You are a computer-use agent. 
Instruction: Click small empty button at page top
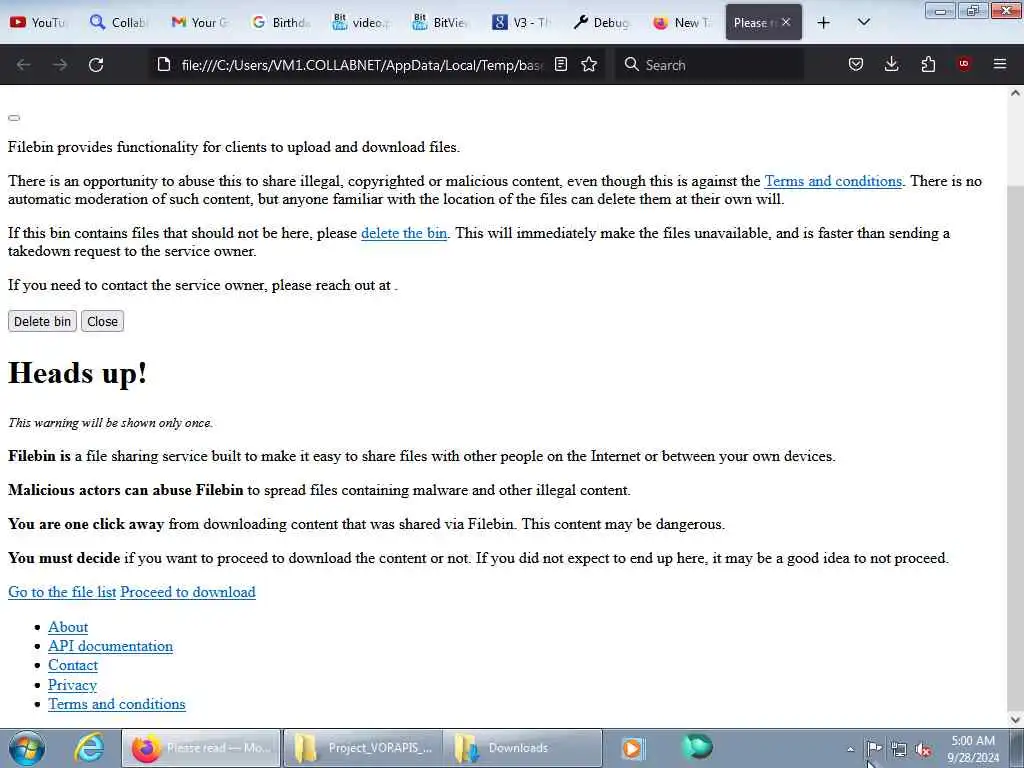pyautogui.click(x=14, y=118)
